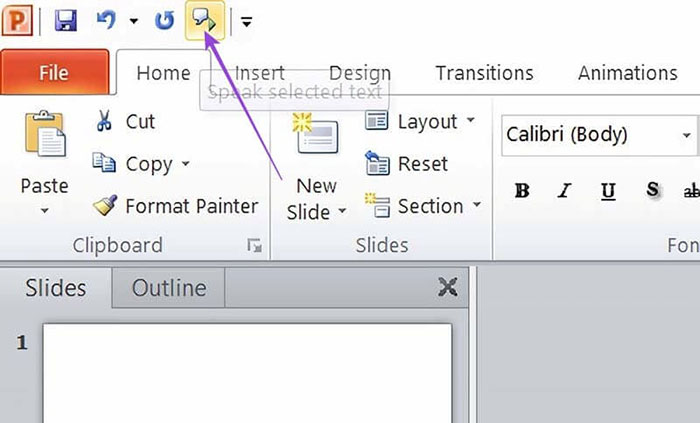Switch to the Outline pane tab
The image size is (700, 423).
[169, 288]
